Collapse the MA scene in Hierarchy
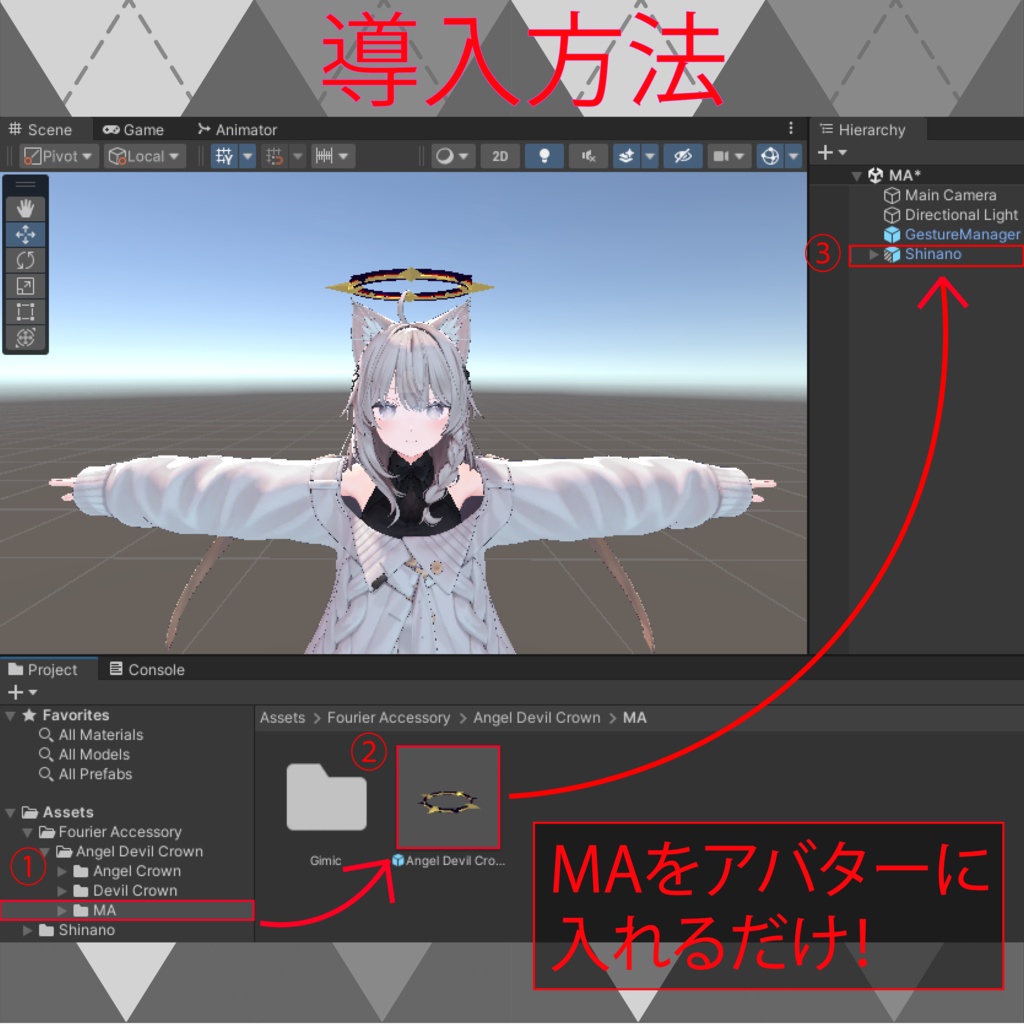This screenshot has width=1024, height=1024. [856, 176]
